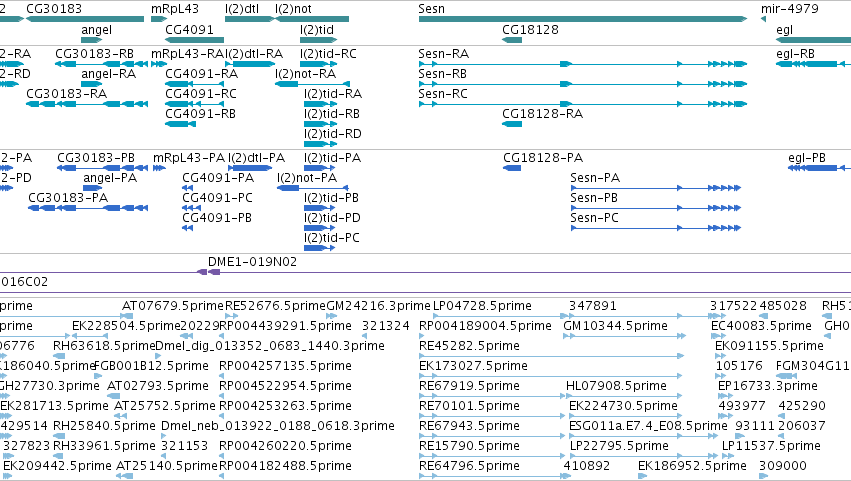Select the CG30183-PA protein
Viewport: 851px width, 481px height.
pyautogui.click(x=68, y=198)
